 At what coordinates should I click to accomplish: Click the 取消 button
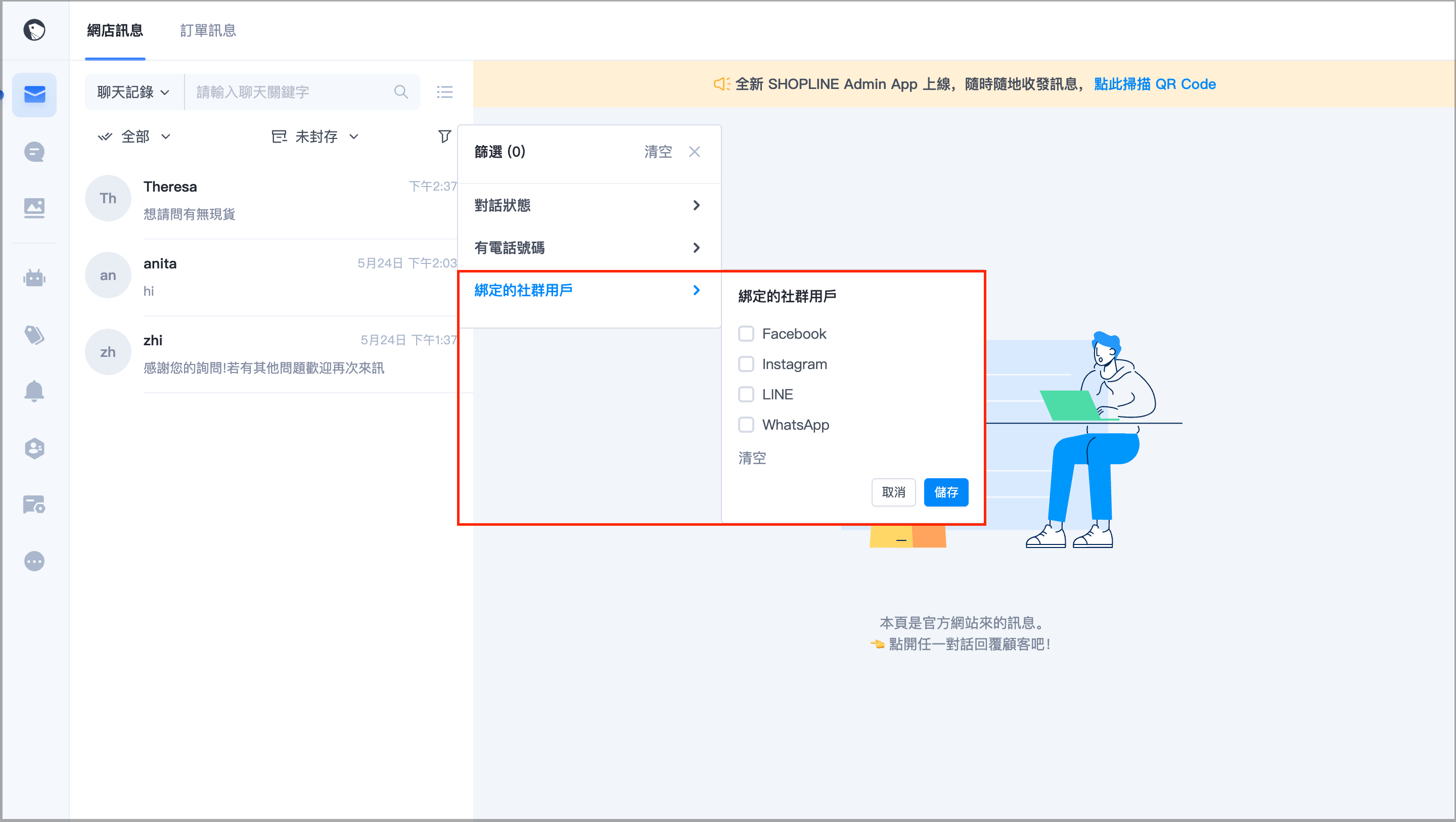coord(893,492)
